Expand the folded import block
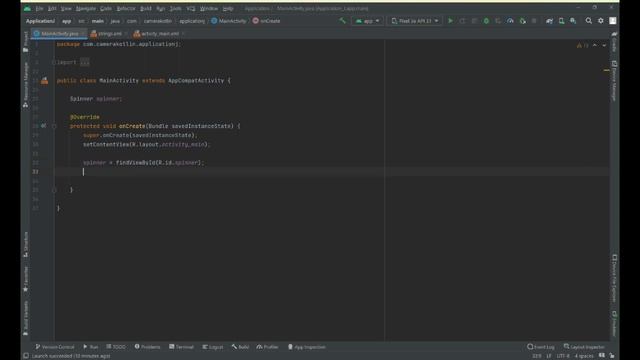 tap(84, 62)
